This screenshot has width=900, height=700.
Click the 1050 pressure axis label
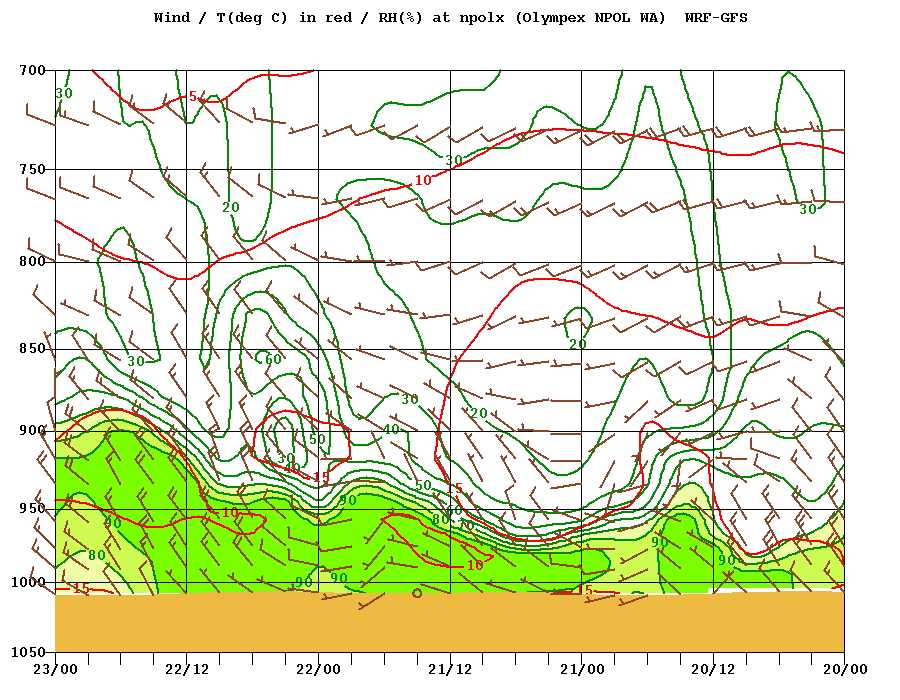28,652
